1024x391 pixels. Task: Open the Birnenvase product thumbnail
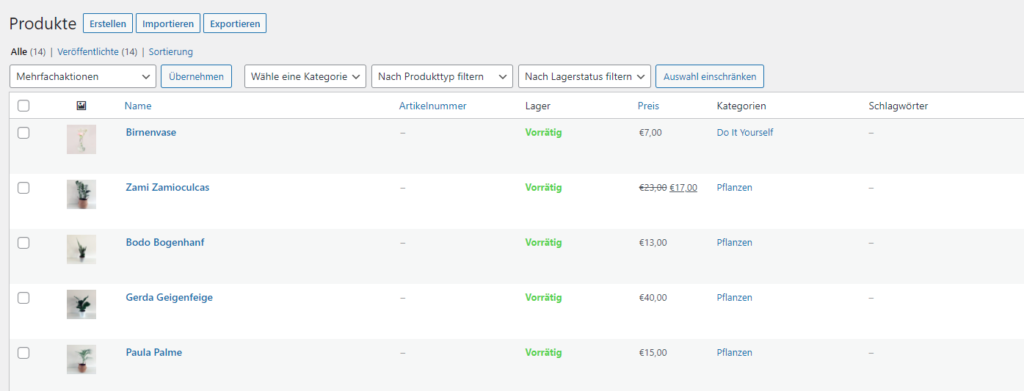coord(81,139)
